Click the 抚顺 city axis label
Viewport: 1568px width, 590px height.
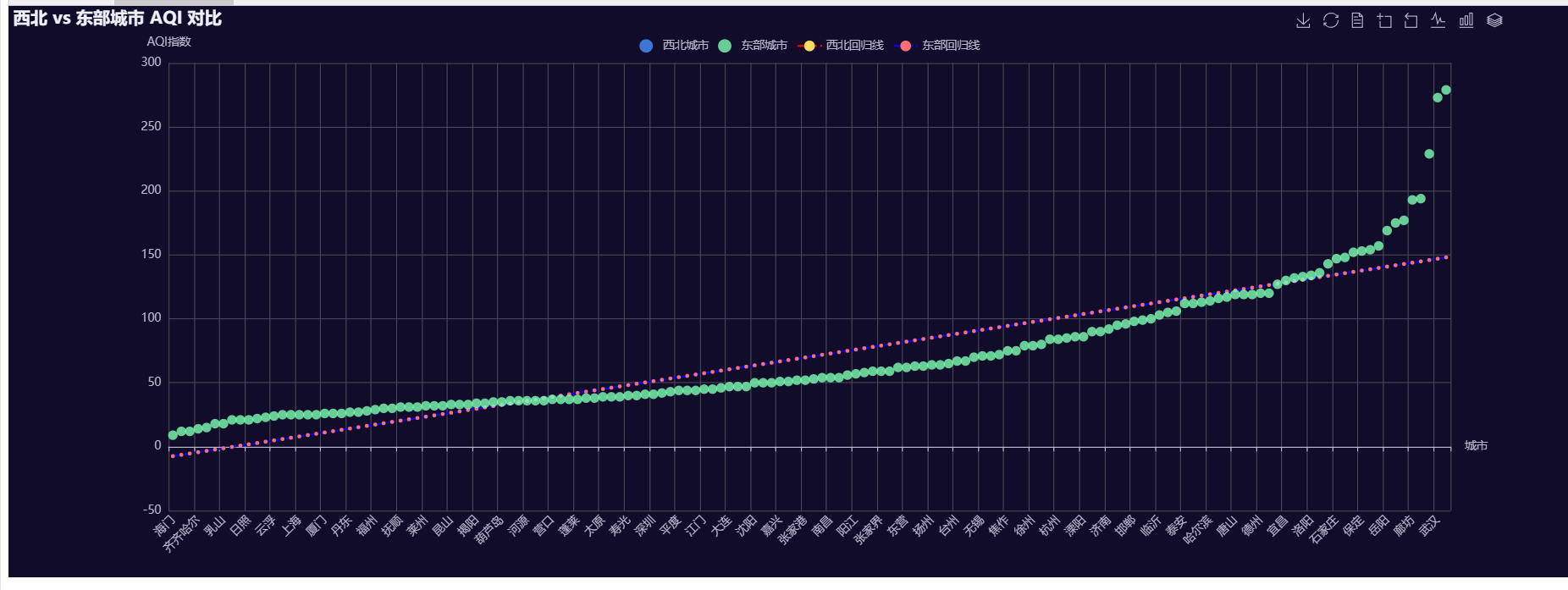coord(391,526)
